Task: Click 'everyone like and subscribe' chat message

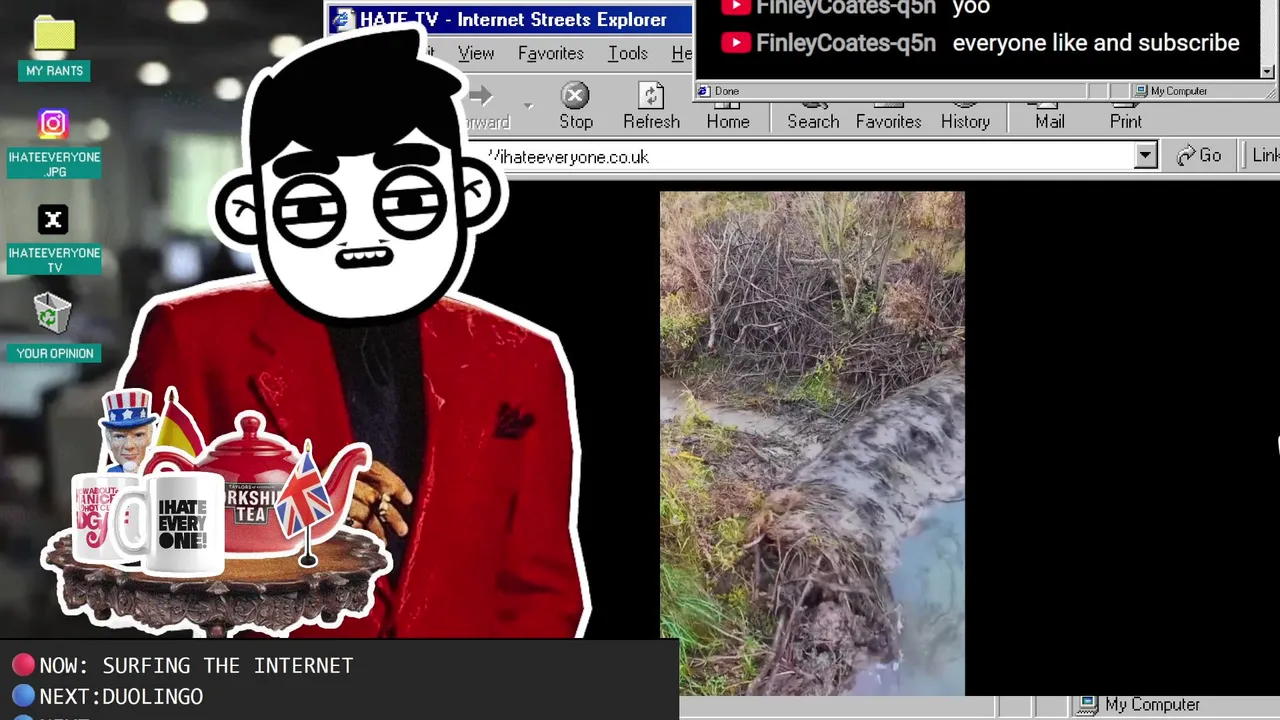Action: click(x=1096, y=43)
